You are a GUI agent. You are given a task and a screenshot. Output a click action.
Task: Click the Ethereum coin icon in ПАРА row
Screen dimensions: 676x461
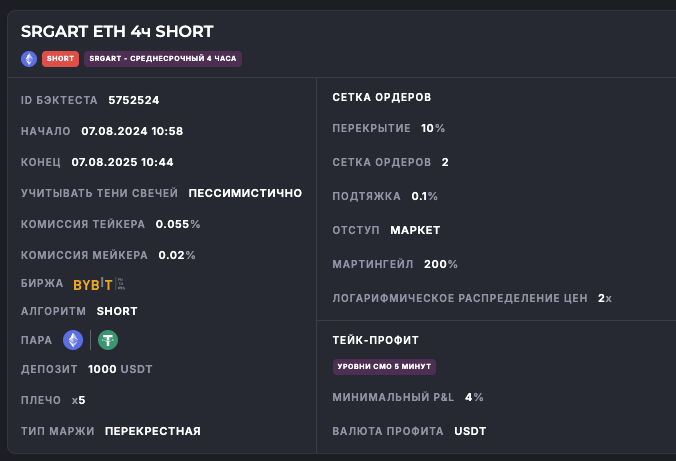(73, 340)
